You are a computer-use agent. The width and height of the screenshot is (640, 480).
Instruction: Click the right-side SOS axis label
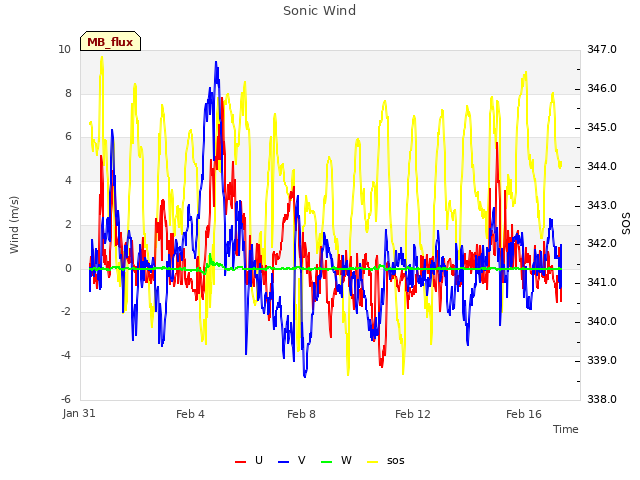(x=626, y=223)
